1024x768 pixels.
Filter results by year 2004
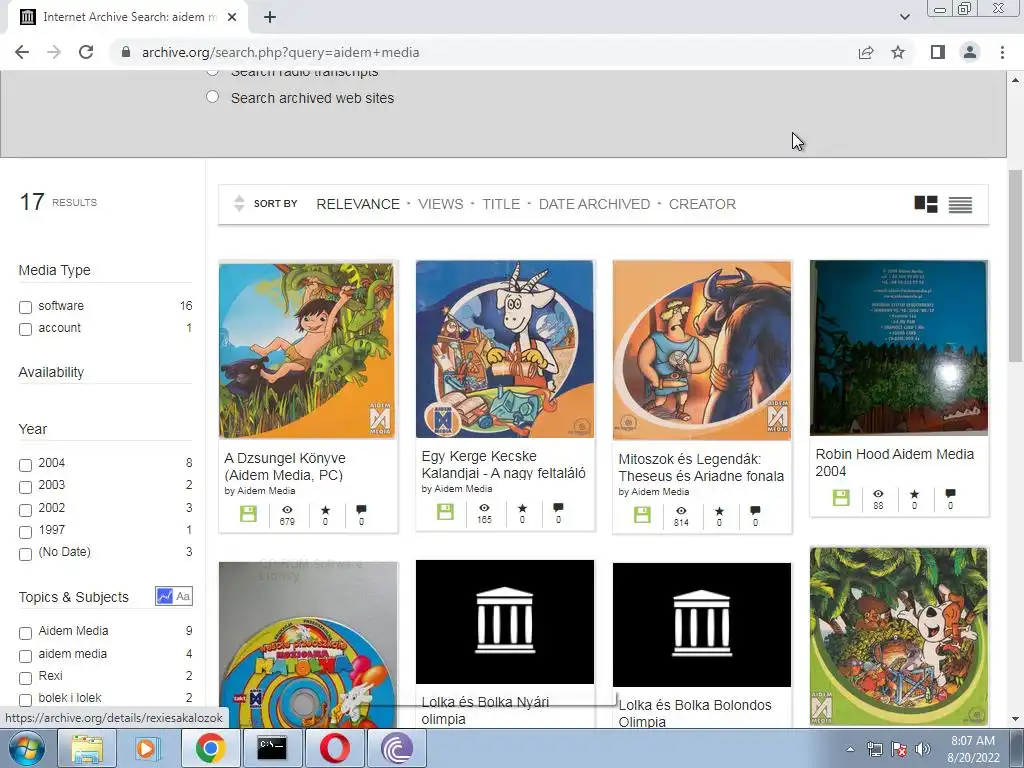[x=25, y=465]
